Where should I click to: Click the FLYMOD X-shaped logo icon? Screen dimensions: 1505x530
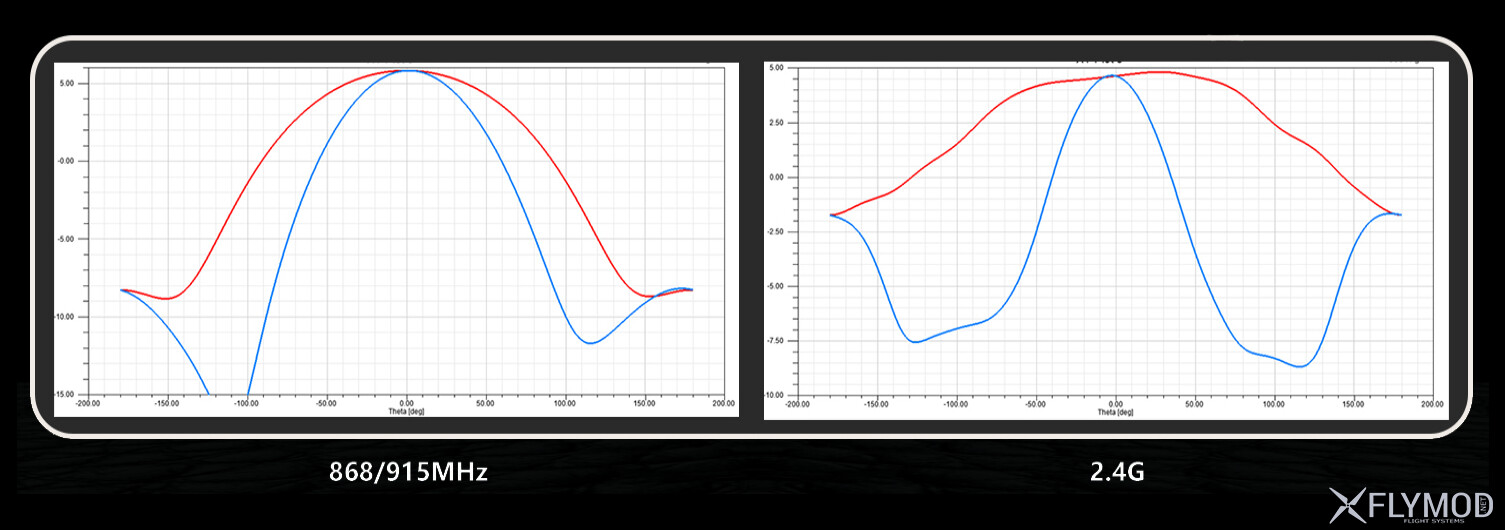pos(1348,506)
